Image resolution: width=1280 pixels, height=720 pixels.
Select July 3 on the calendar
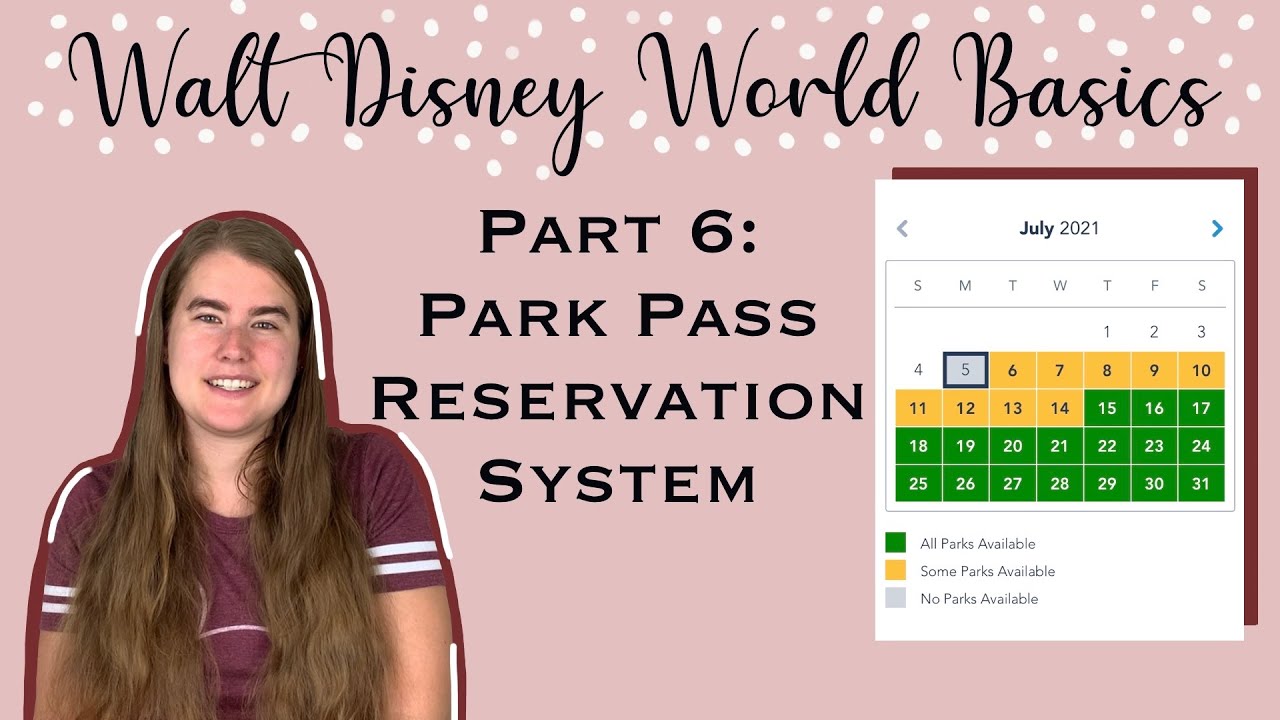[1201, 332]
